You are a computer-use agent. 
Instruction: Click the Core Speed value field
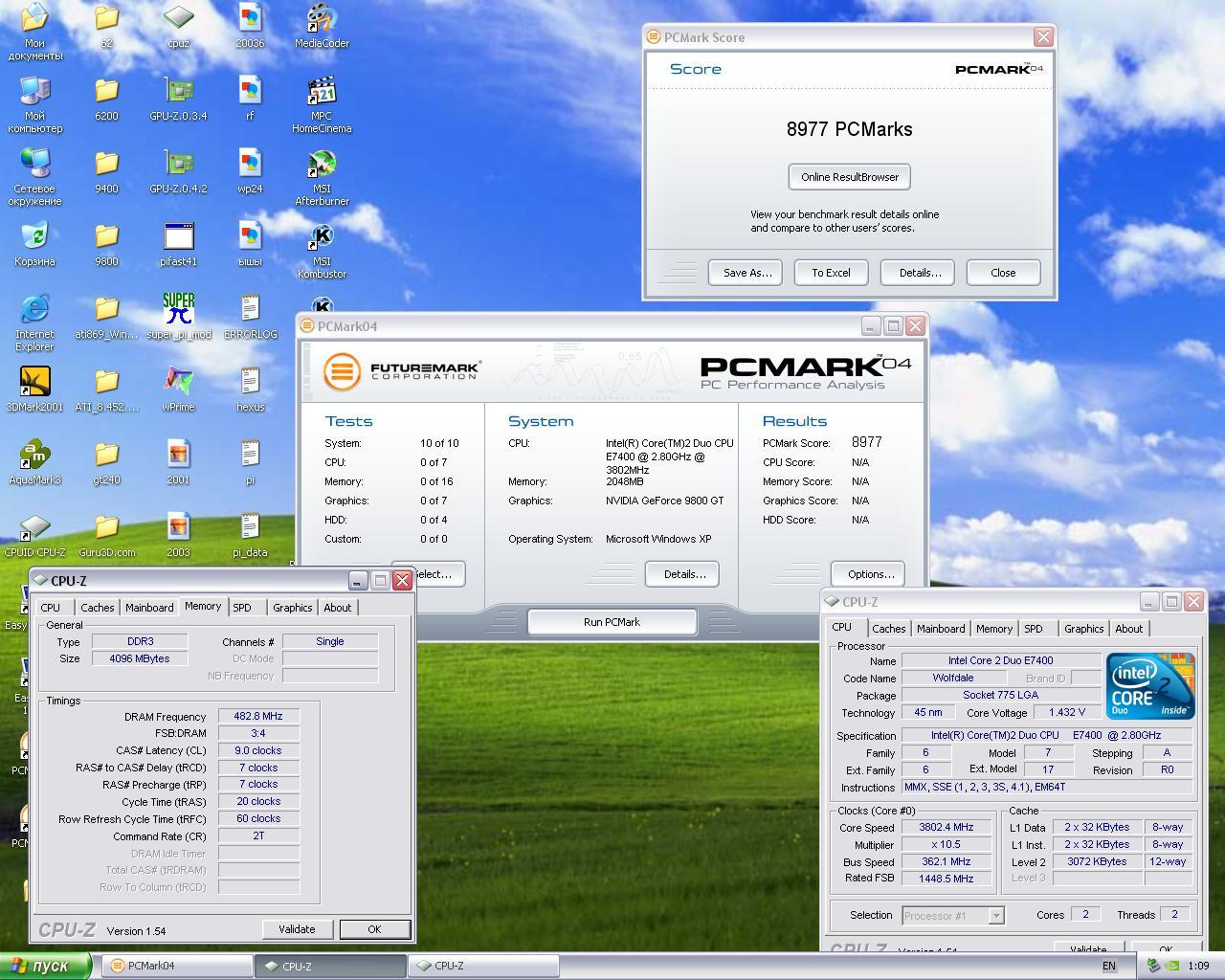[x=947, y=827]
